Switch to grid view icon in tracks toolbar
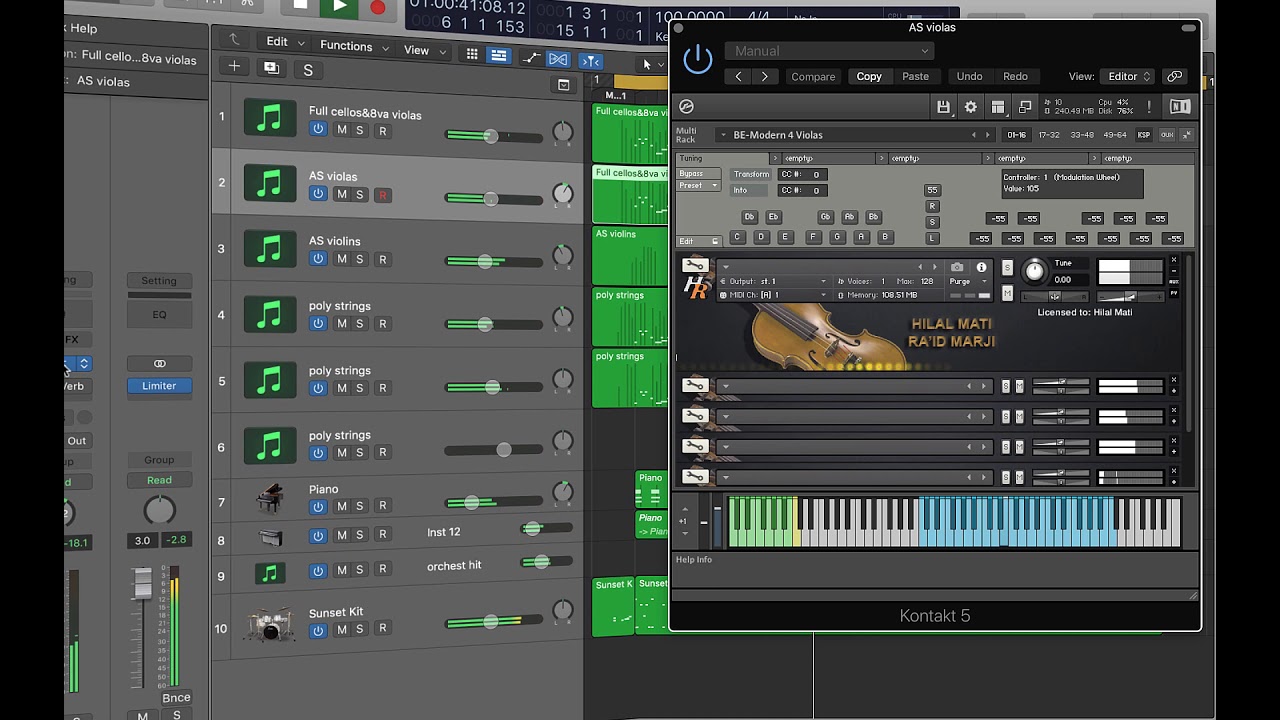The image size is (1280, 720). coord(472,55)
